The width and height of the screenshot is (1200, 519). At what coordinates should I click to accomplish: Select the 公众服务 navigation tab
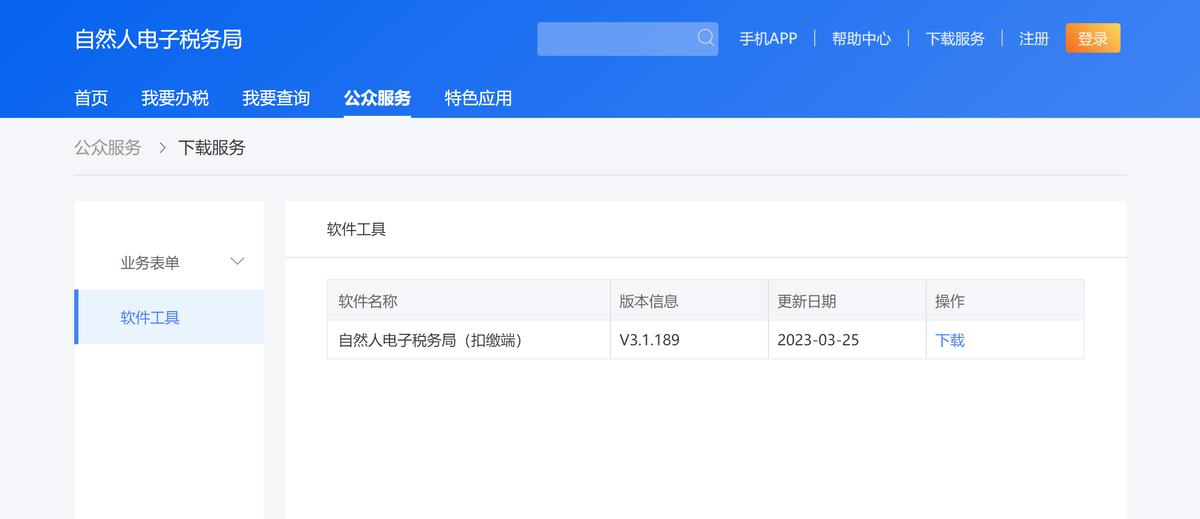377,98
